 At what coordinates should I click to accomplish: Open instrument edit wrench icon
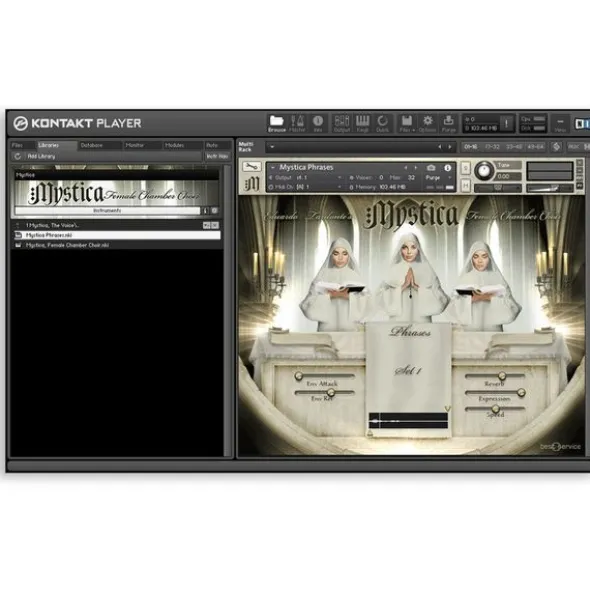click(x=251, y=166)
